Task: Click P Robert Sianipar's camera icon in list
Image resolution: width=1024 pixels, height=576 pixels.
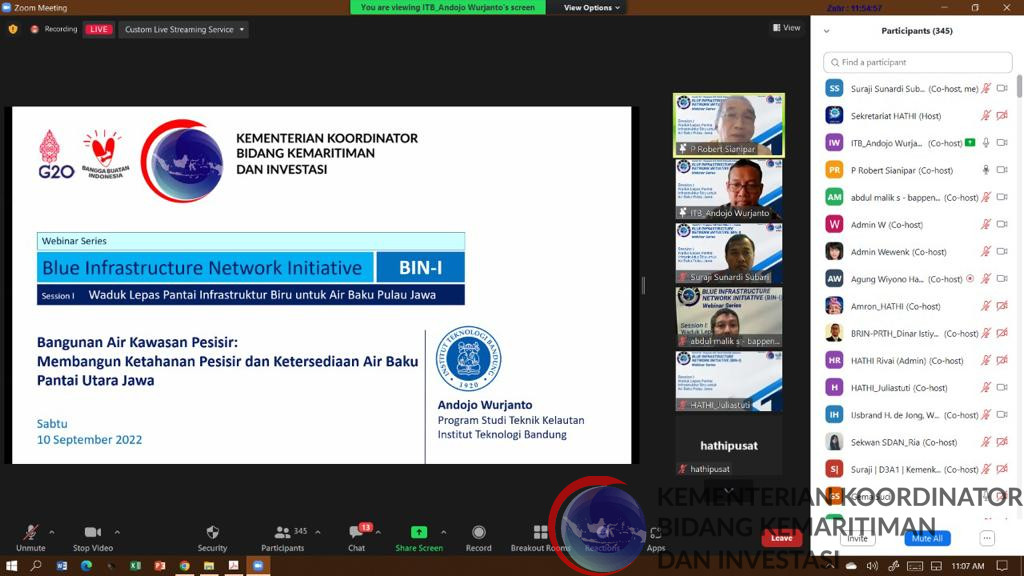Action: point(1002,170)
